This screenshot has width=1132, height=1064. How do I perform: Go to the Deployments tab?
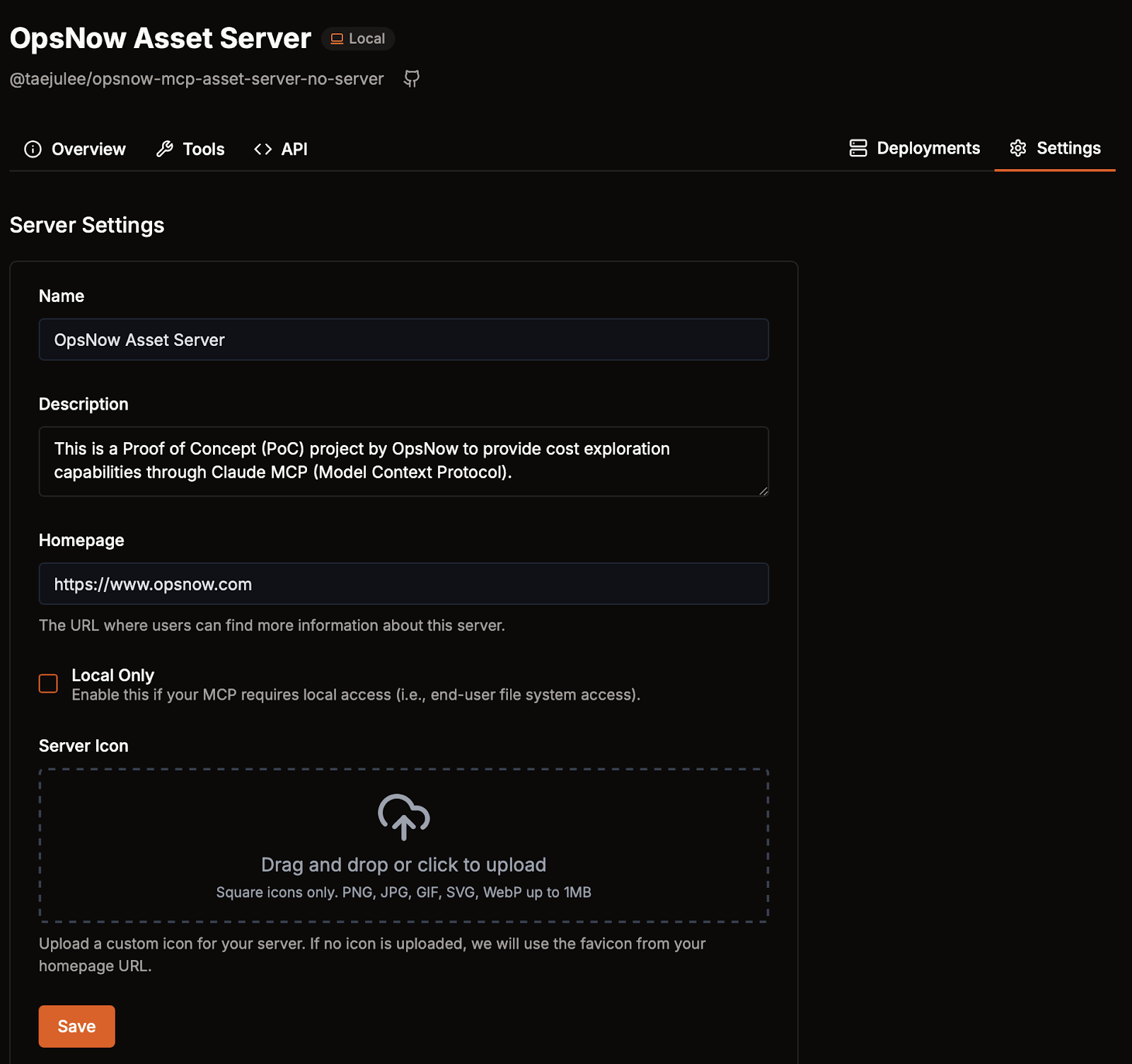(915, 149)
